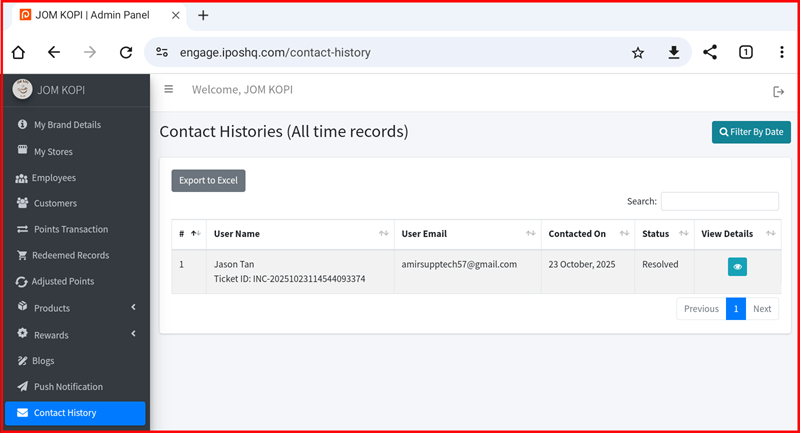Focus the Search input field
Screen dimensions: 800x433
point(719,201)
